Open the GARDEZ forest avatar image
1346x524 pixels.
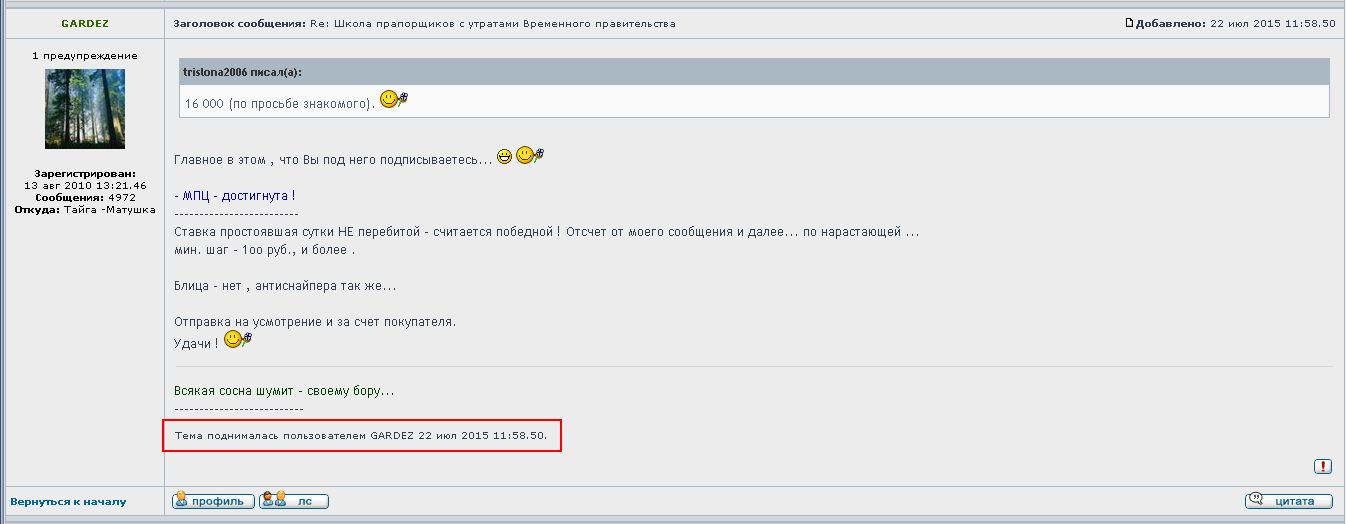coord(85,109)
